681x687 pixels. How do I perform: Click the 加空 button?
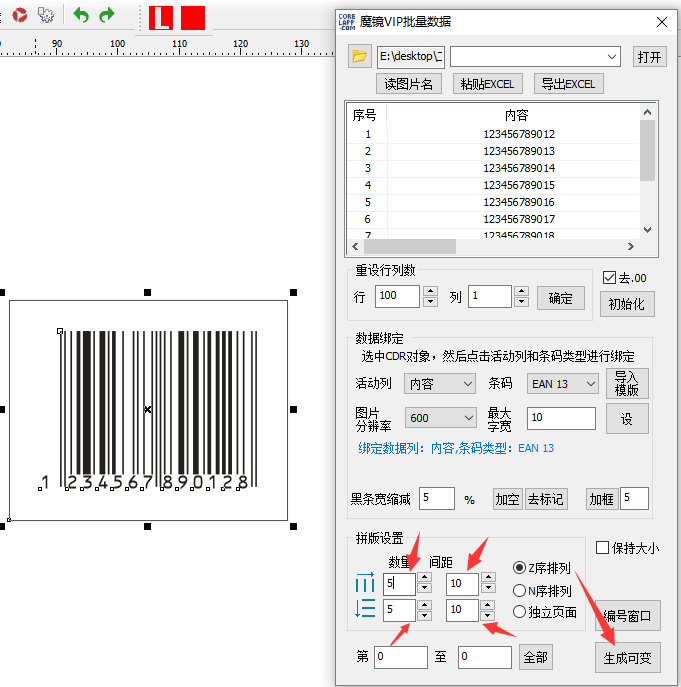coord(507,499)
